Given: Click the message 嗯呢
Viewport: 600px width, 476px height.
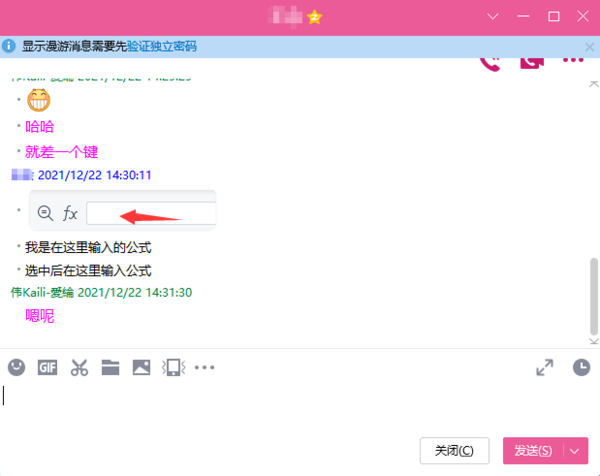Looking at the screenshot, I should 40,316.
